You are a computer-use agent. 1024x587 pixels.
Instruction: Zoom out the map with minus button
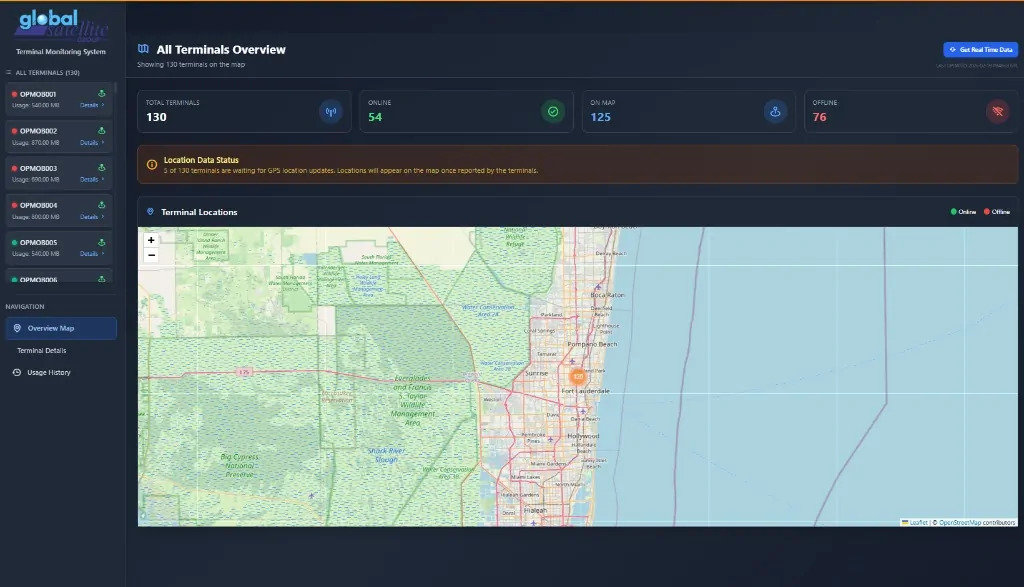click(151, 255)
